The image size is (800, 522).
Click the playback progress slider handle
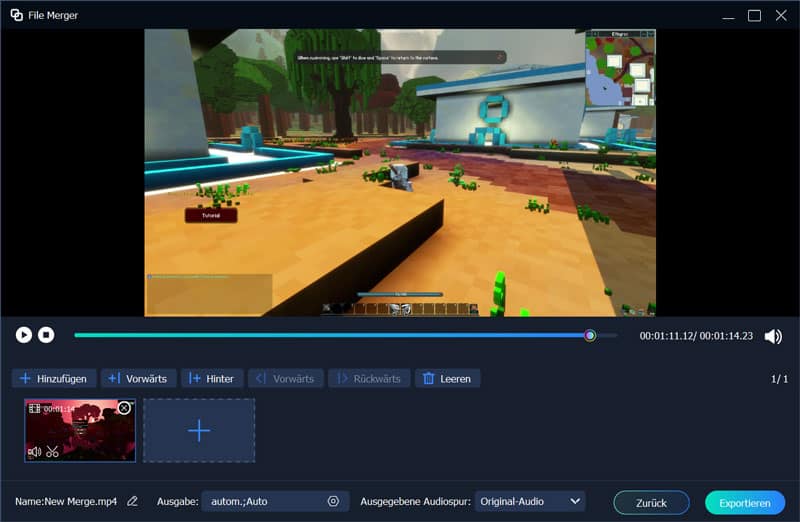pos(590,335)
